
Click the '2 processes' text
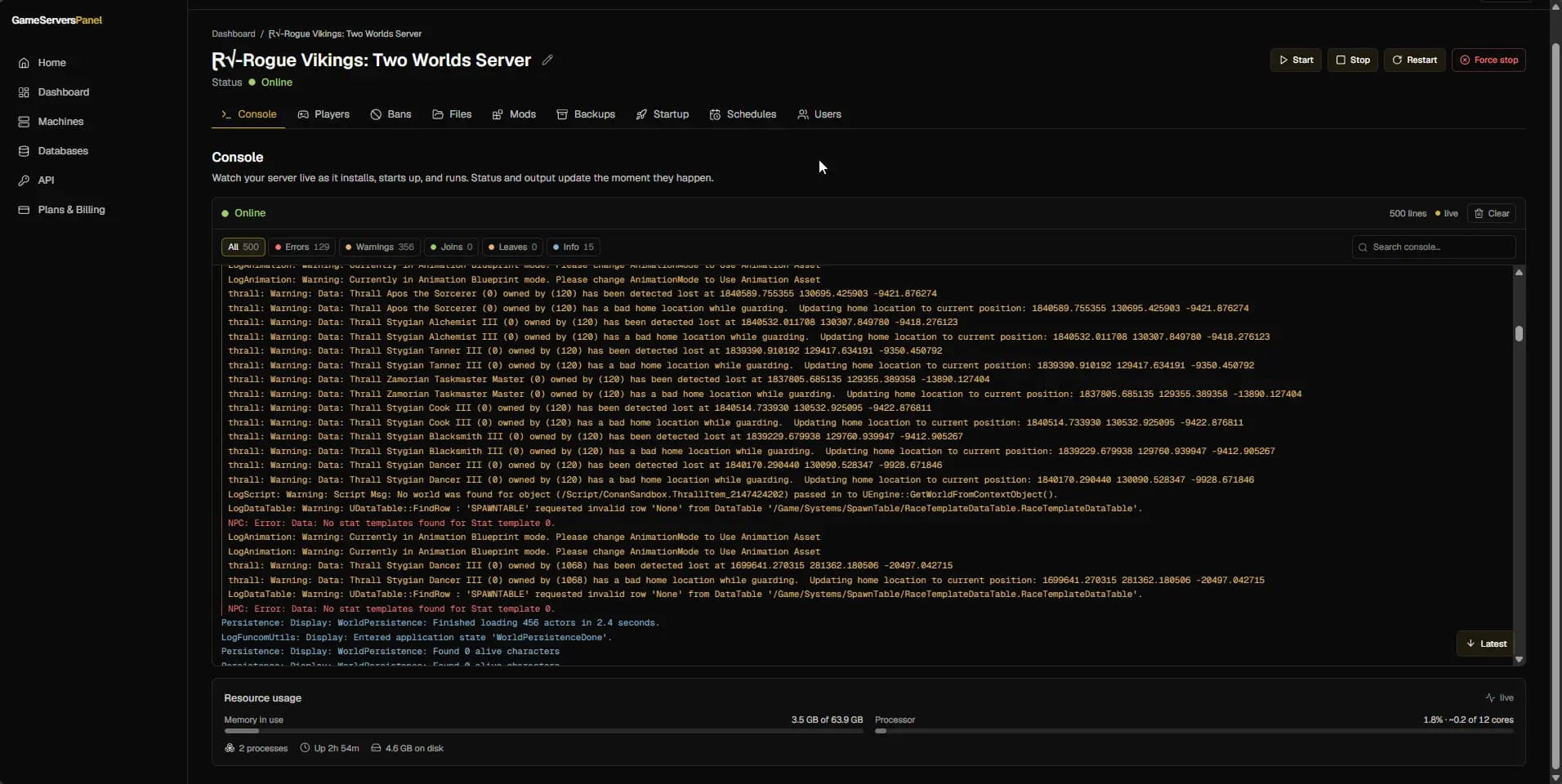pyautogui.click(x=263, y=748)
